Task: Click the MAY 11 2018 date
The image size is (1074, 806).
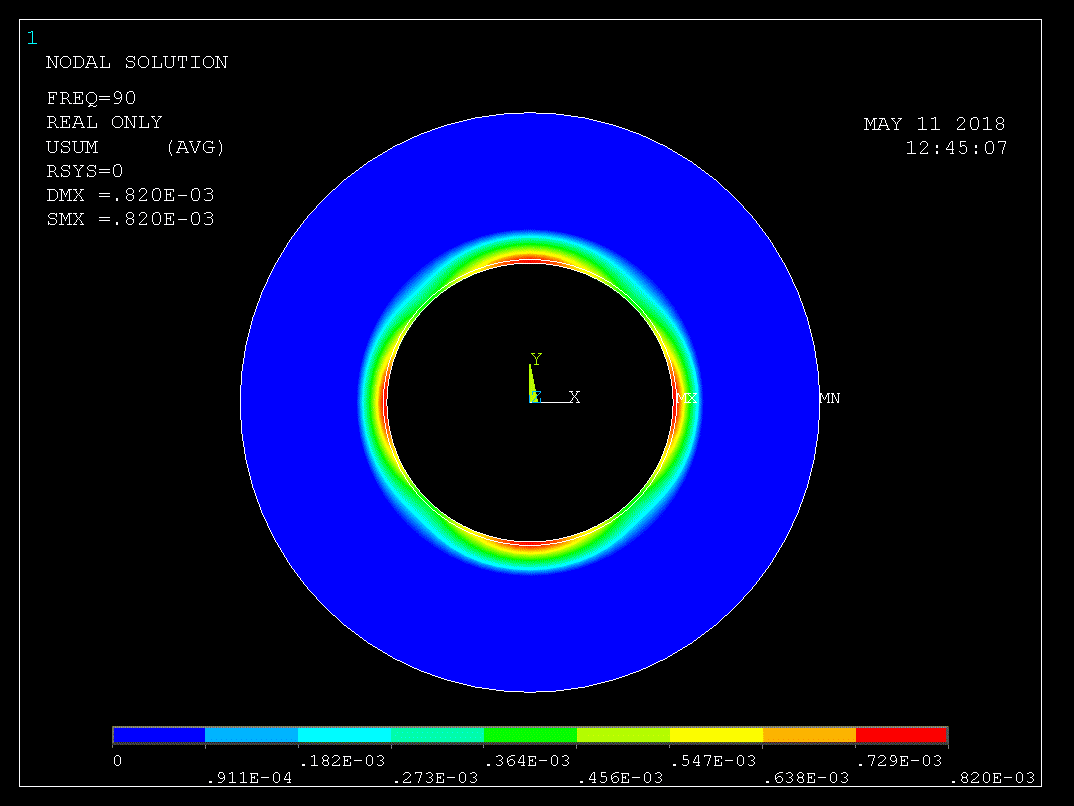Action: [934, 124]
